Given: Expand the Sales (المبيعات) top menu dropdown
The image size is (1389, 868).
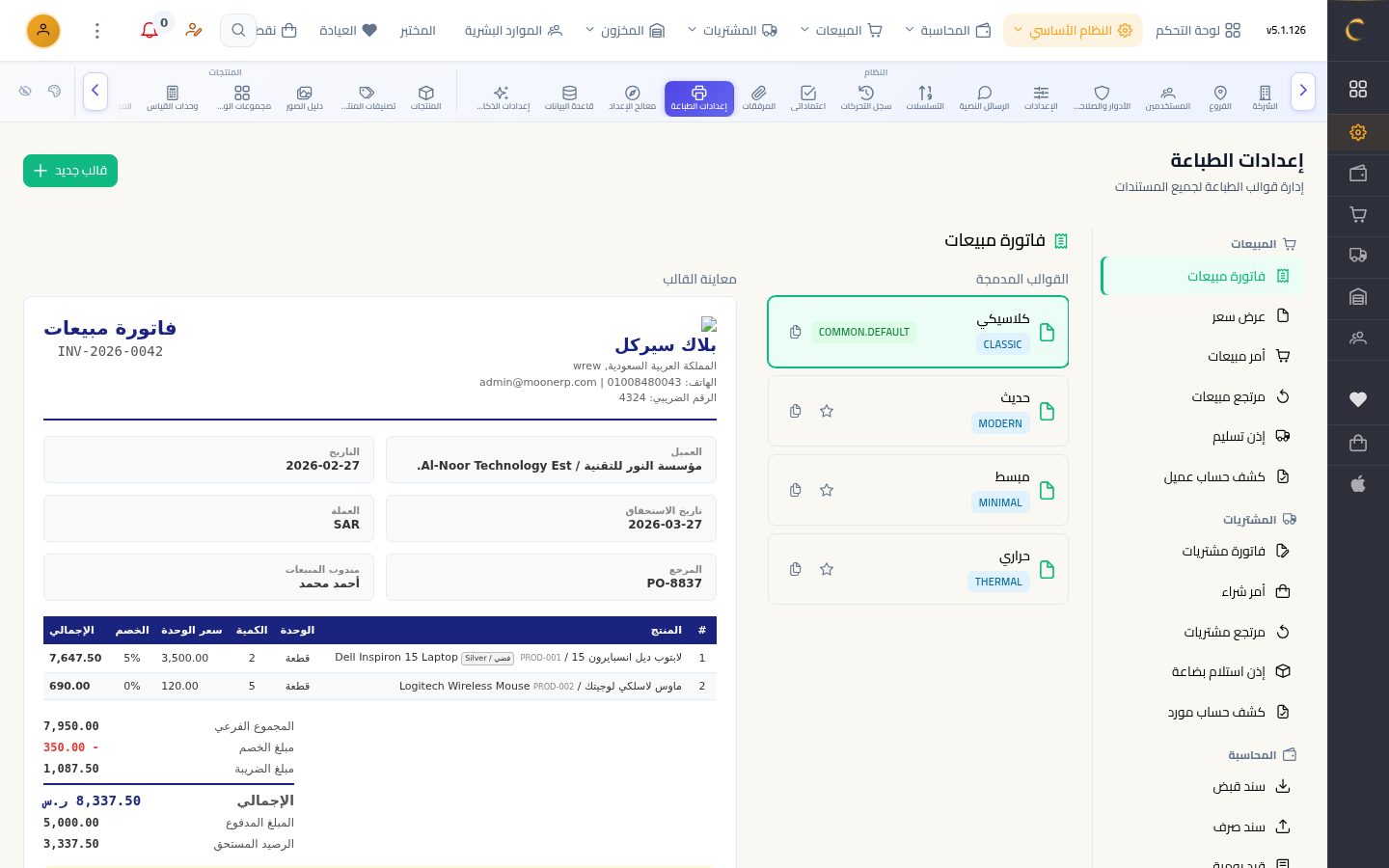Looking at the screenshot, I should click(x=841, y=31).
